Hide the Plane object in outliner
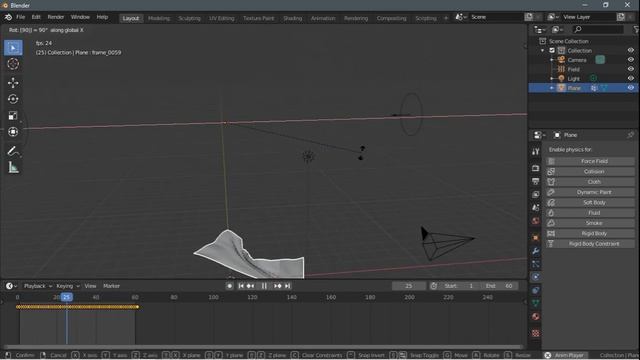640x360 pixels. click(631, 88)
